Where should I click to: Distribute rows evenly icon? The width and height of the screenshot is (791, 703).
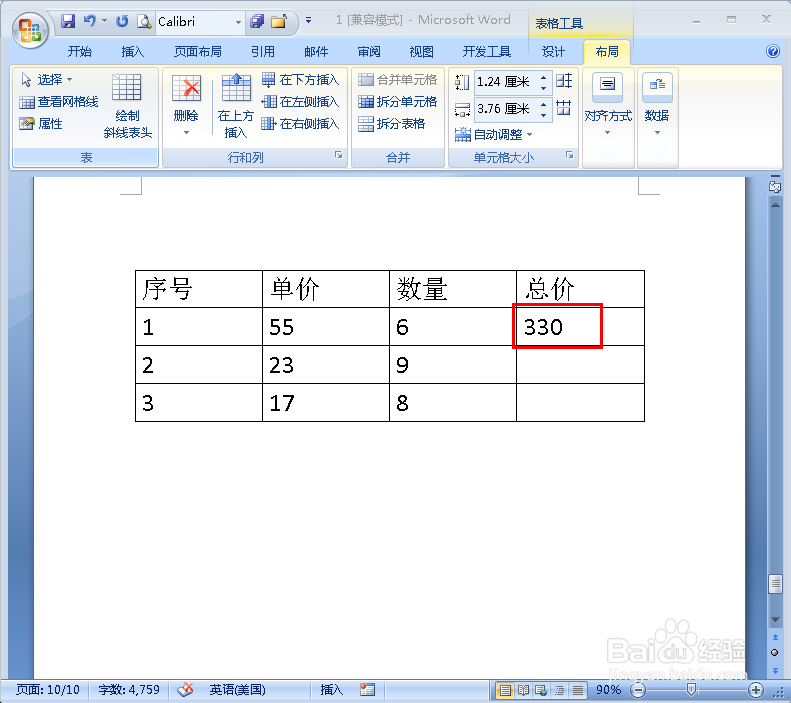[x=563, y=81]
